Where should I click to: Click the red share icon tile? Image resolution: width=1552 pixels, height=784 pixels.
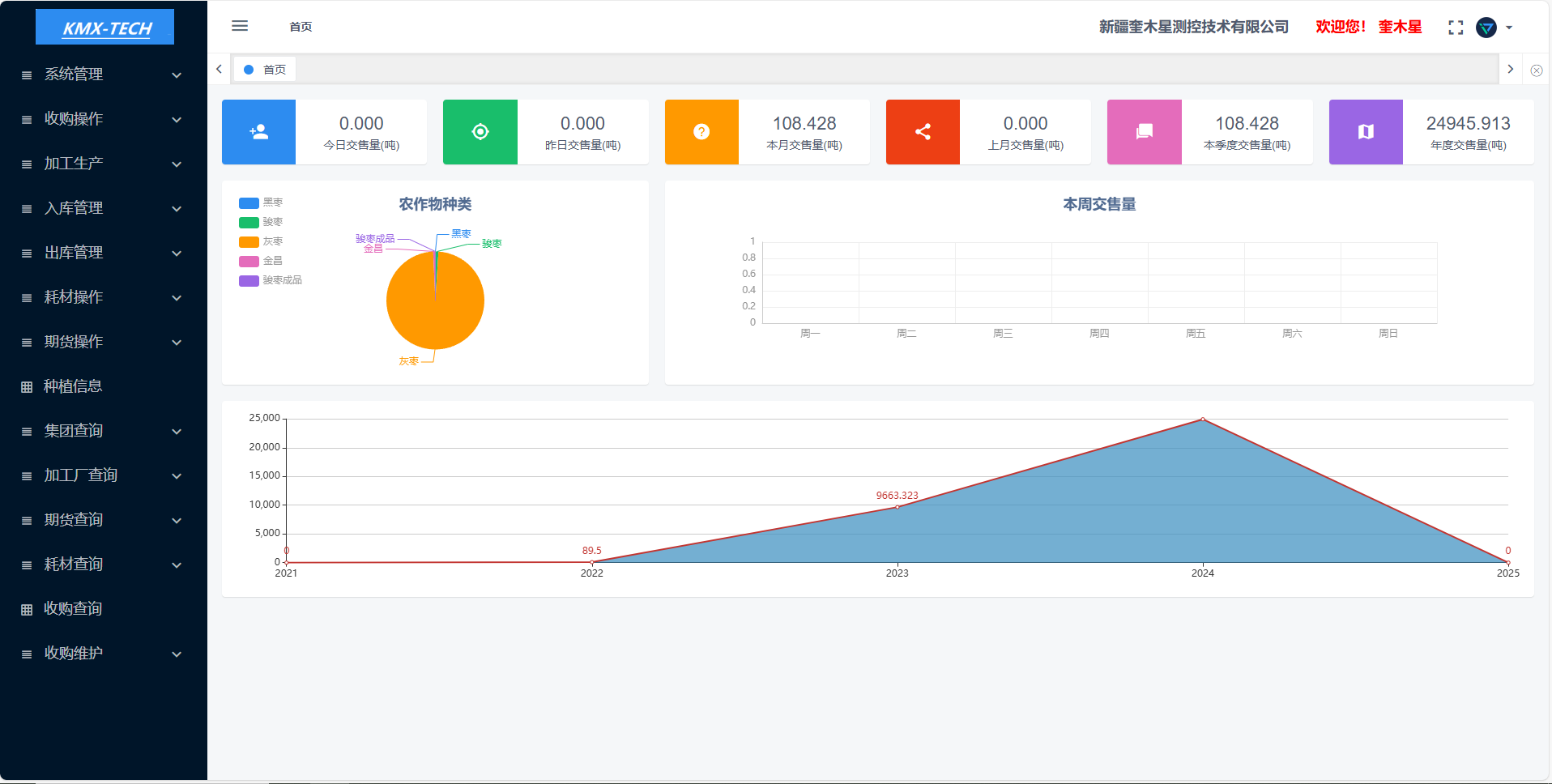[x=923, y=132]
